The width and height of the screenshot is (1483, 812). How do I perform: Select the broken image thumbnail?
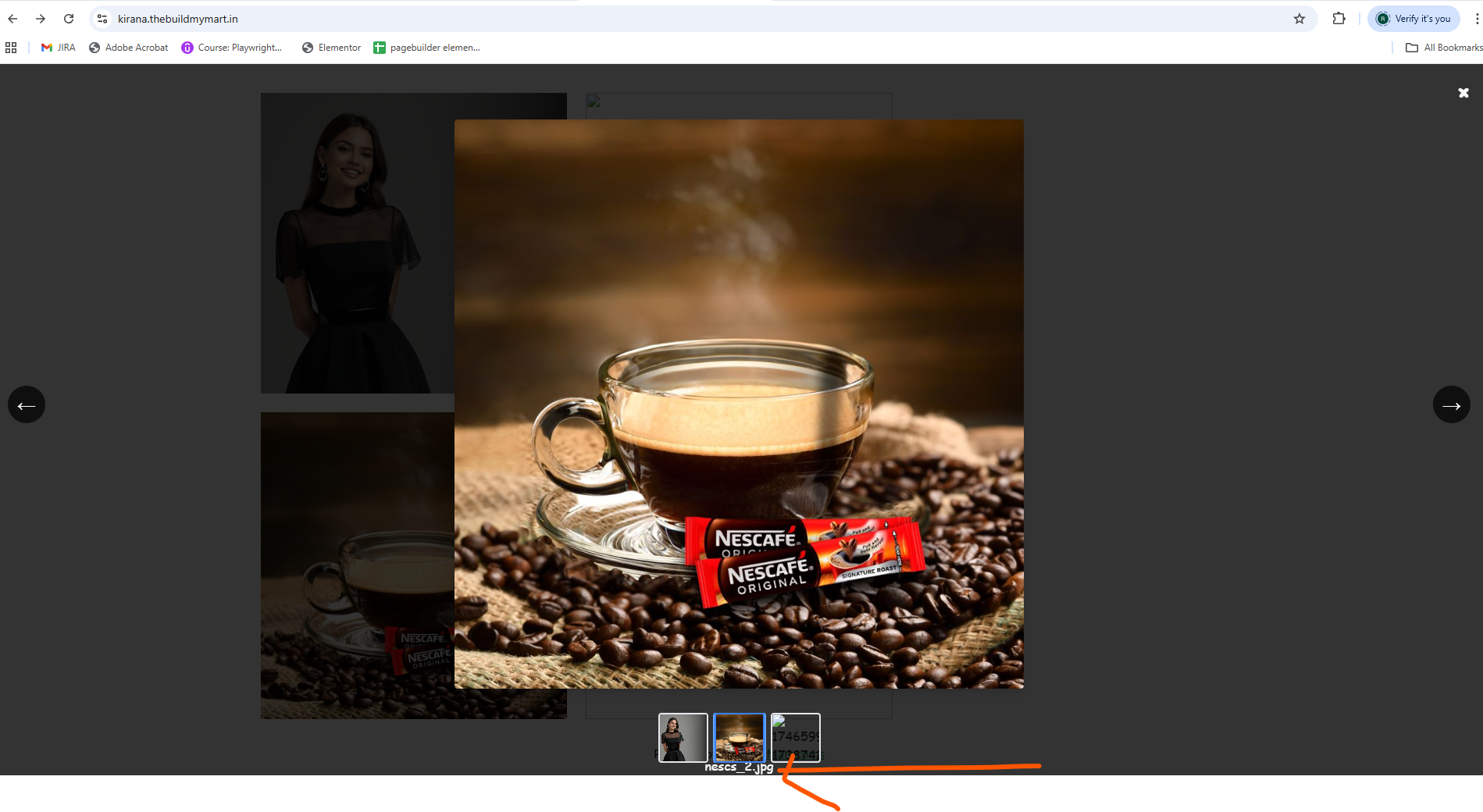[796, 738]
